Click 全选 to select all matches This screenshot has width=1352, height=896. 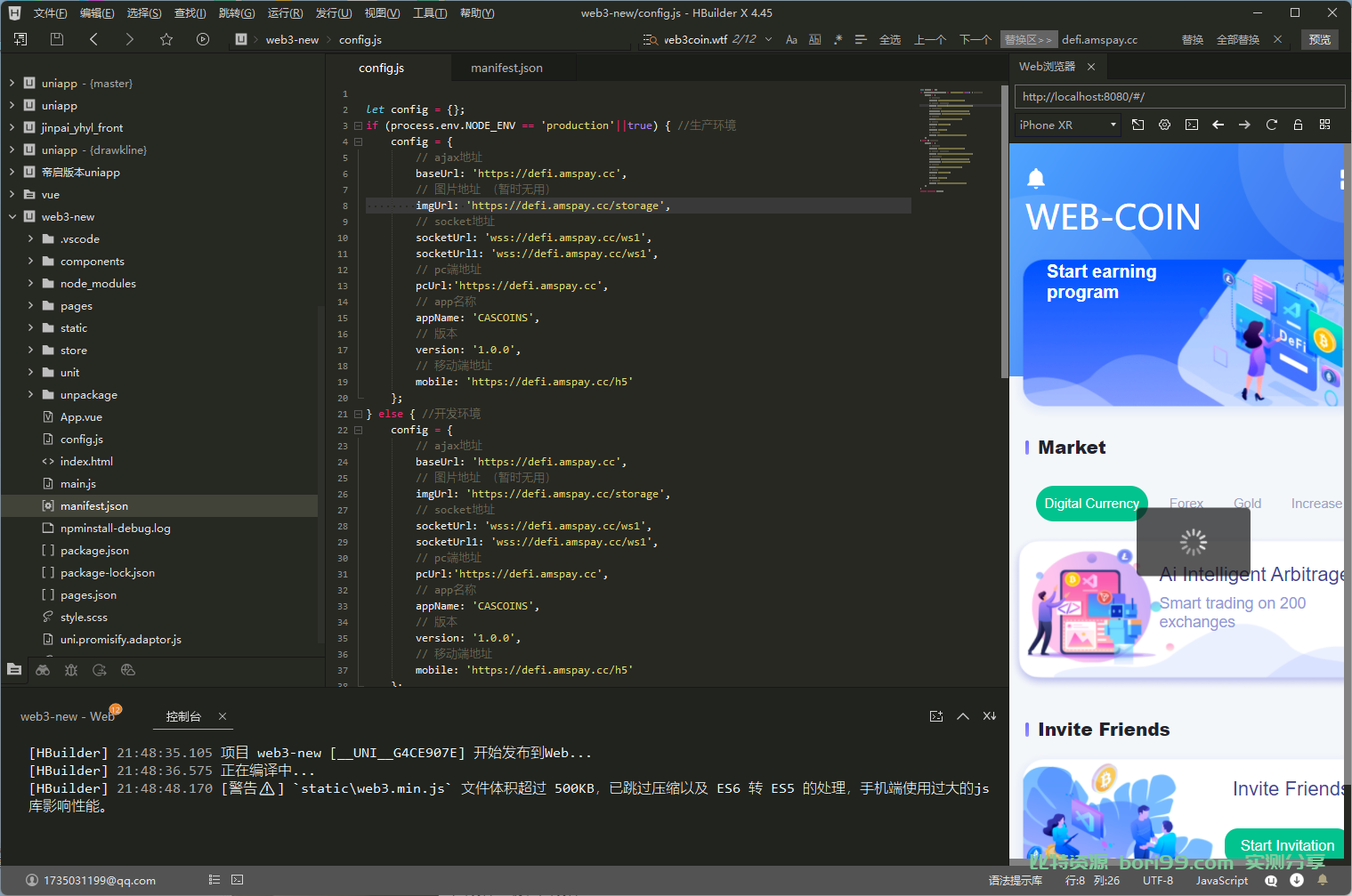(x=890, y=39)
